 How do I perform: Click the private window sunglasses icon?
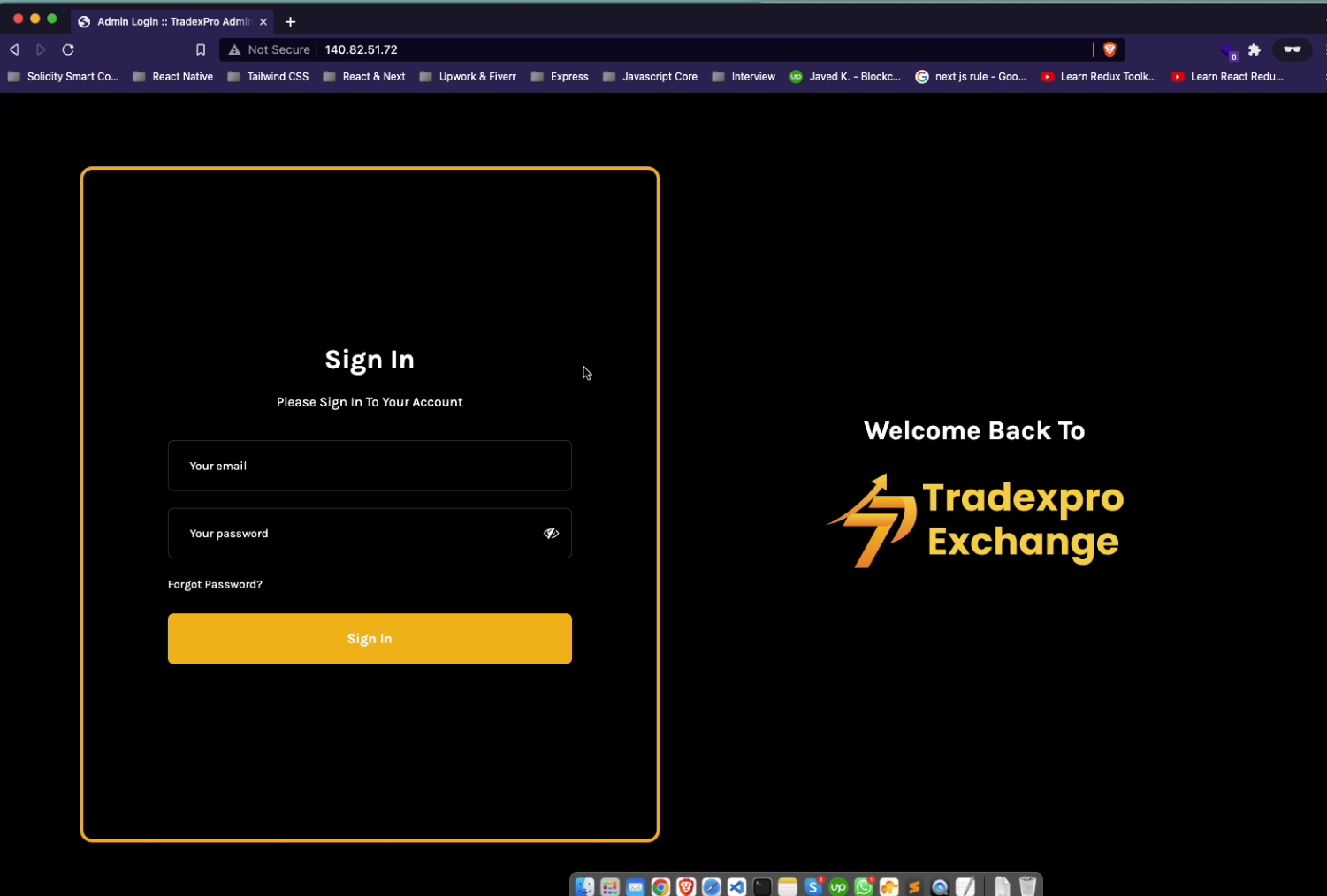[x=1292, y=49]
